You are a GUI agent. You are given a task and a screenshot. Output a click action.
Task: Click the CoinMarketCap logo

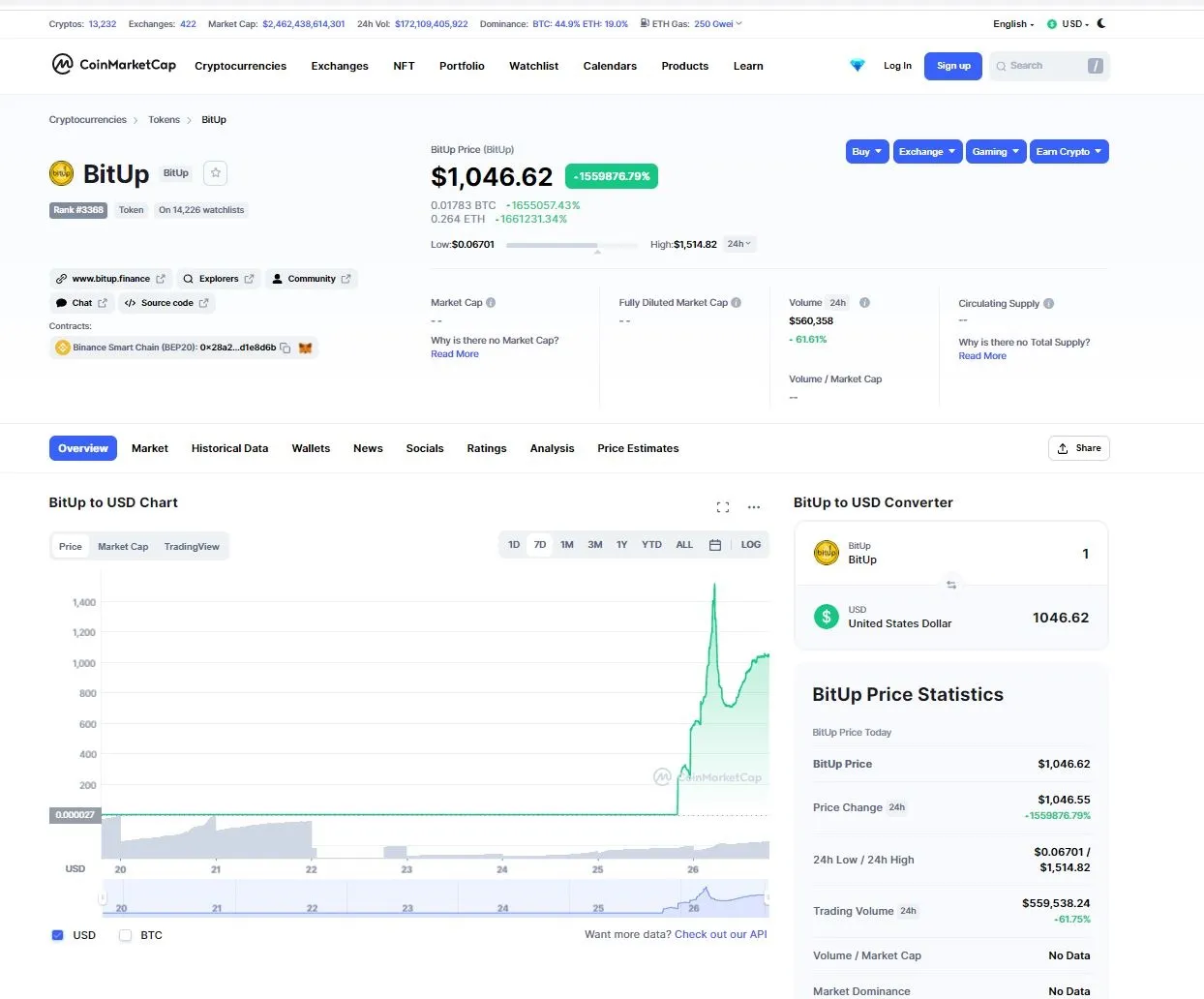[x=113, y=65]
